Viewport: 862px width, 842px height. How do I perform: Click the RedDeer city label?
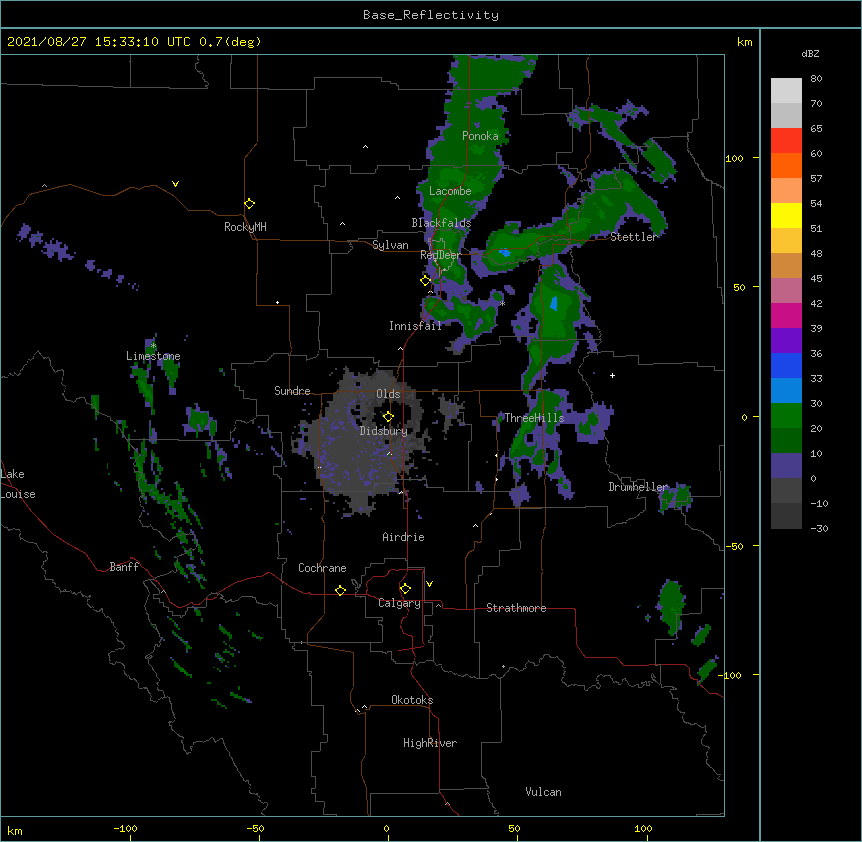[440, 255]
